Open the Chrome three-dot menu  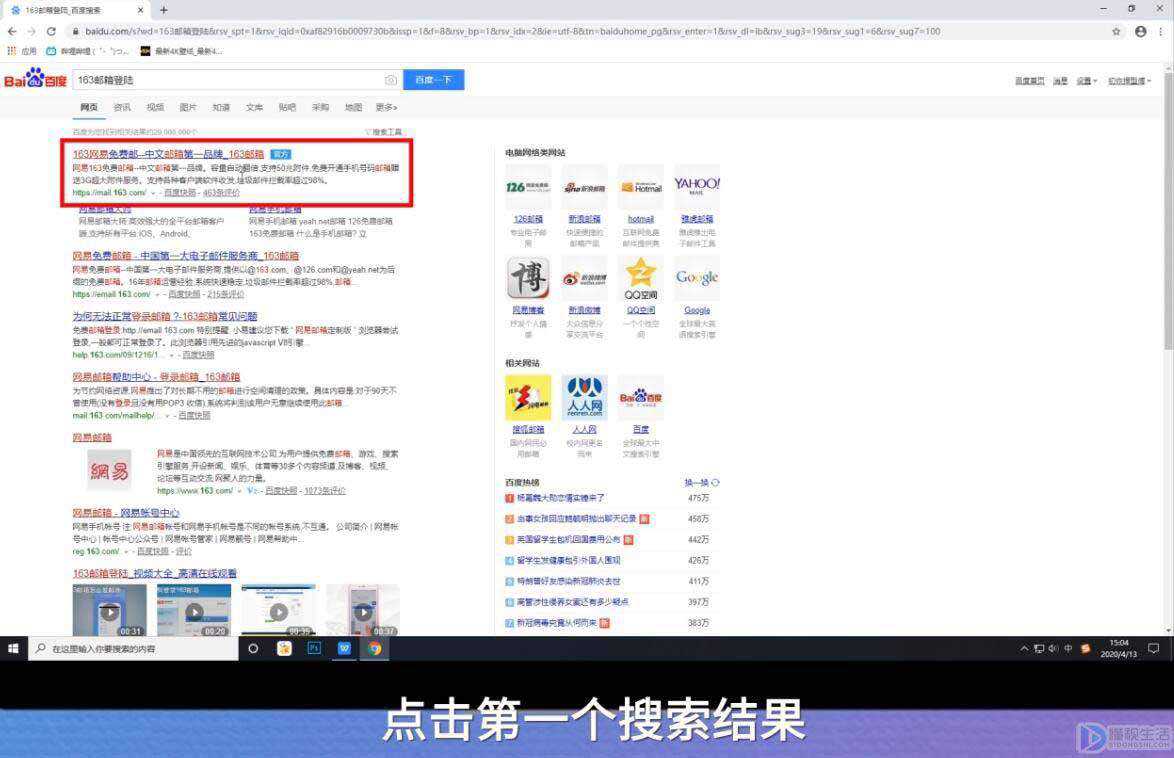(1161, 31)
